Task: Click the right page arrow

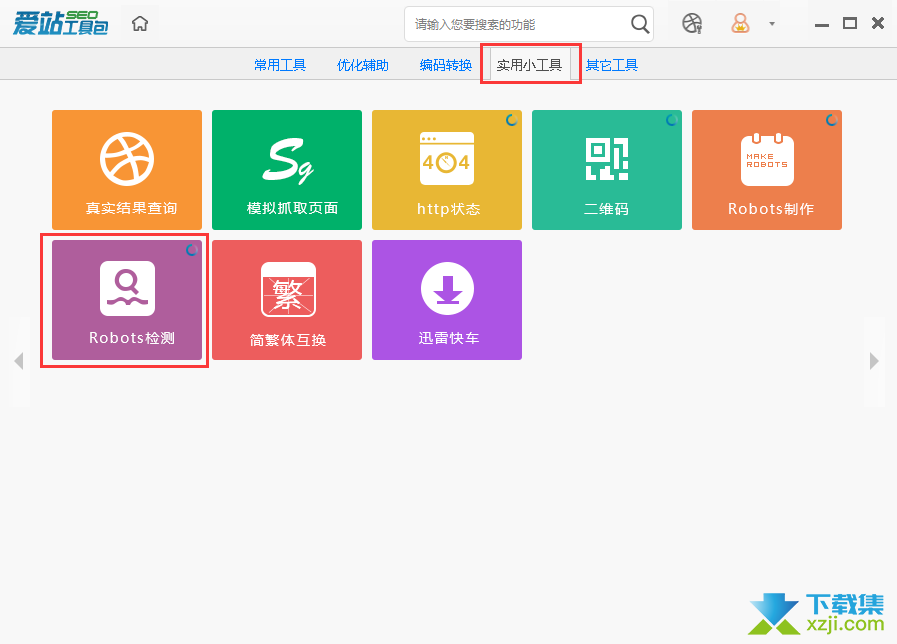Action: pos(874,361)
